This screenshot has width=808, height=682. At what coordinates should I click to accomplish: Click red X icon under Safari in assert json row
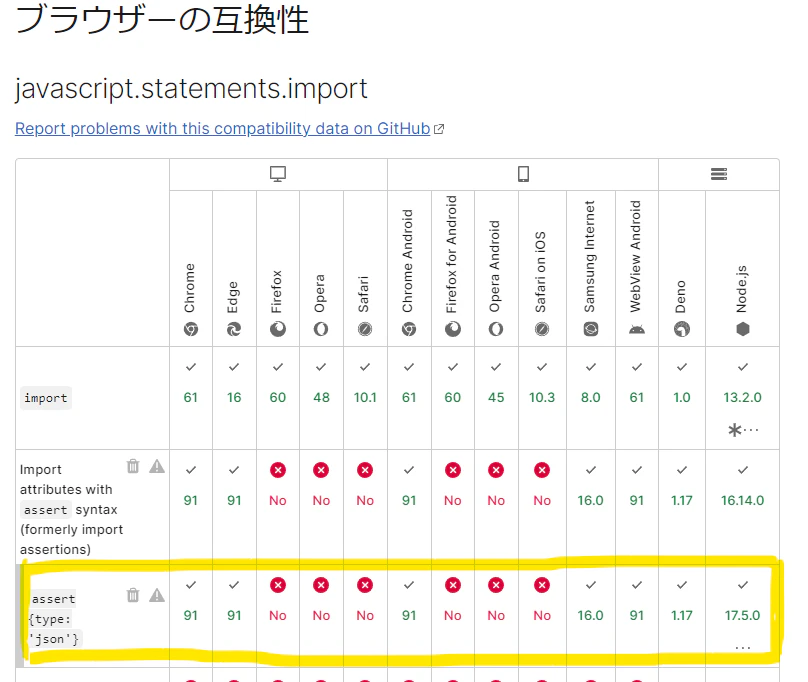[x=365, y=585]
